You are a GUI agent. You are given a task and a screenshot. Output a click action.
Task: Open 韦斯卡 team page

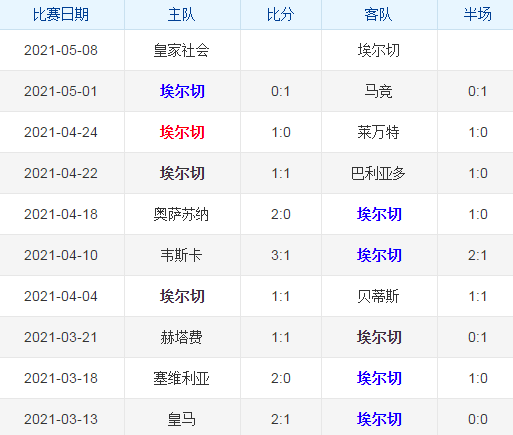click(x=181, y=255)
